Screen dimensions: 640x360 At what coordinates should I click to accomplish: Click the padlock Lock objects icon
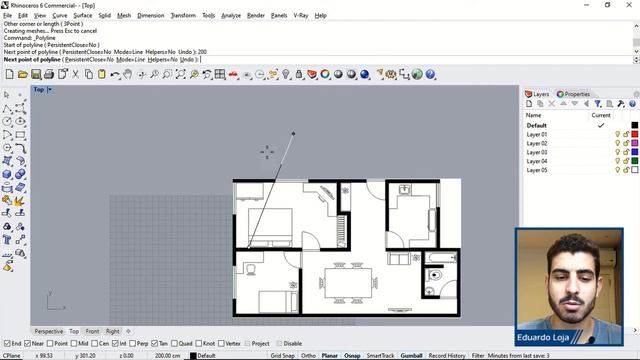tap(299, 74)
